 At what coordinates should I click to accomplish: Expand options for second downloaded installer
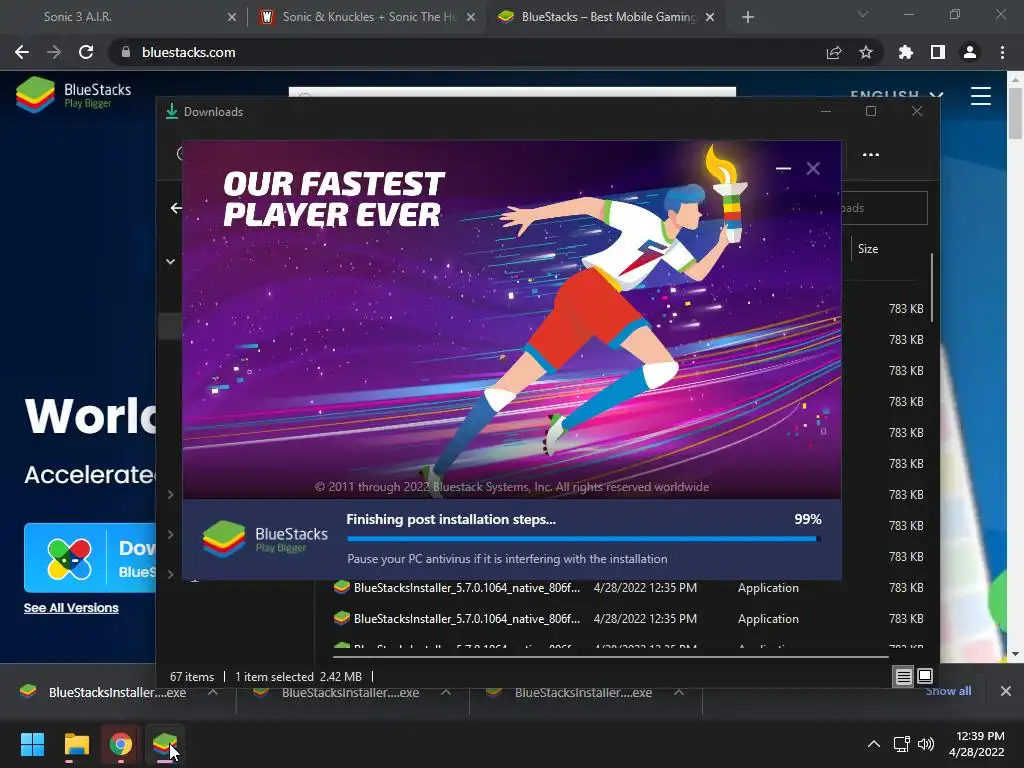tap(445, 692)
